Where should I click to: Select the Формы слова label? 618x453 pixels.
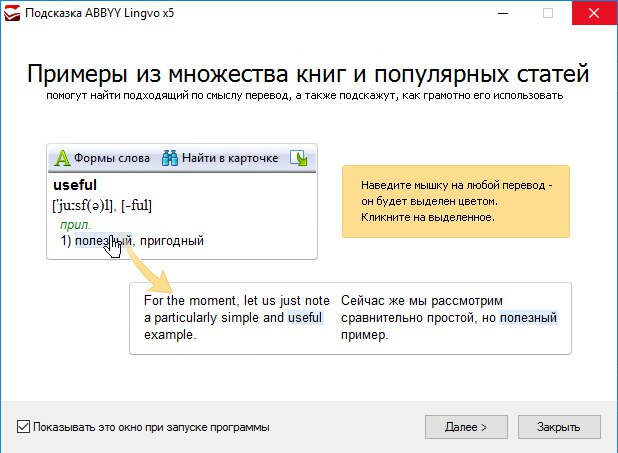(x=112, y=158)
